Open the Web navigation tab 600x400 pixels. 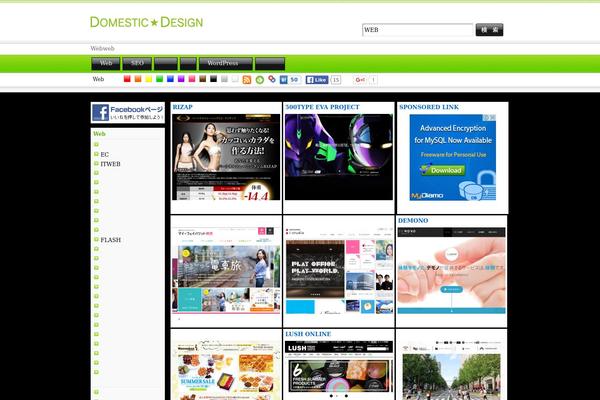106,63
